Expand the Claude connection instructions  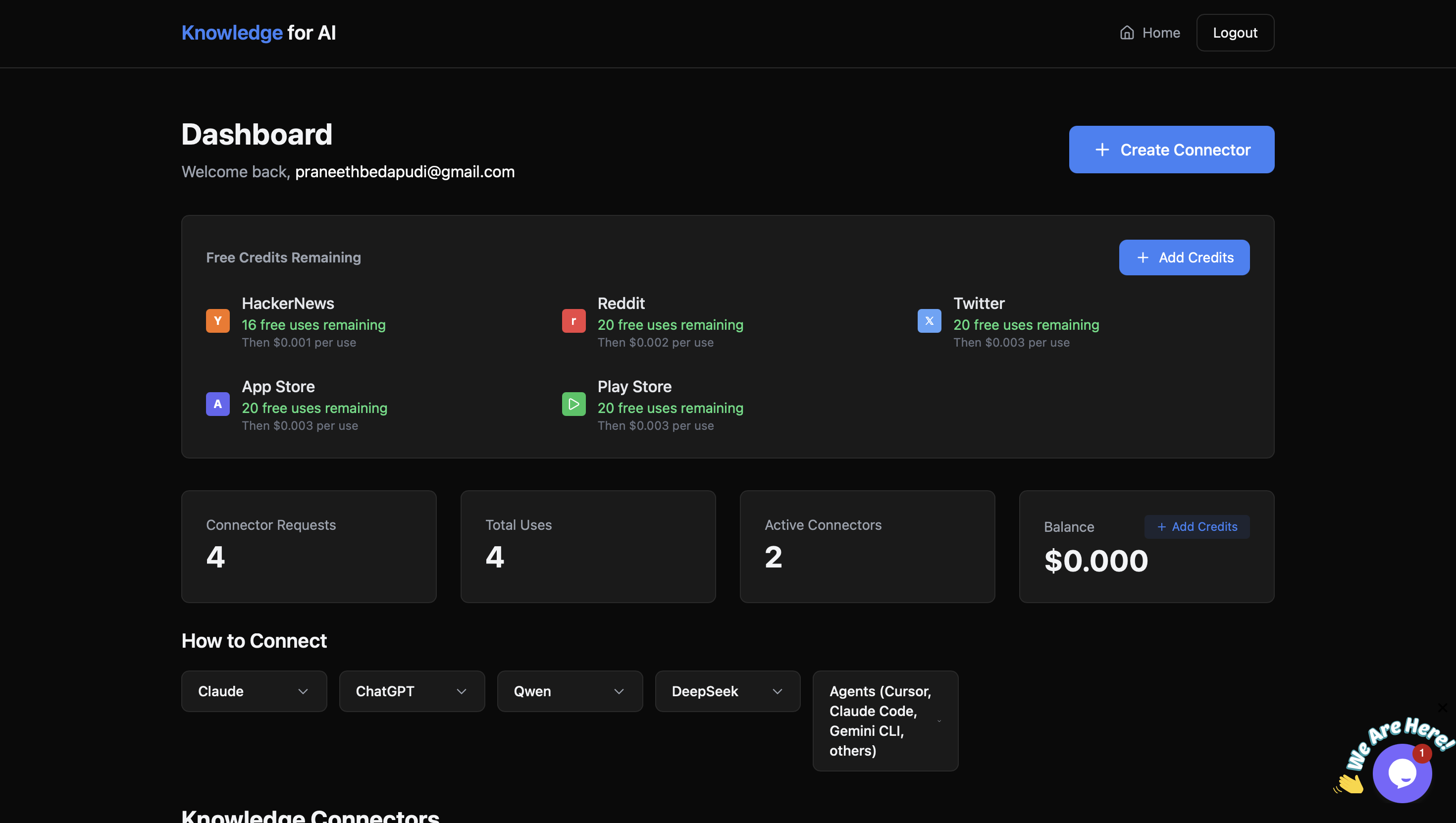(254, 691)
